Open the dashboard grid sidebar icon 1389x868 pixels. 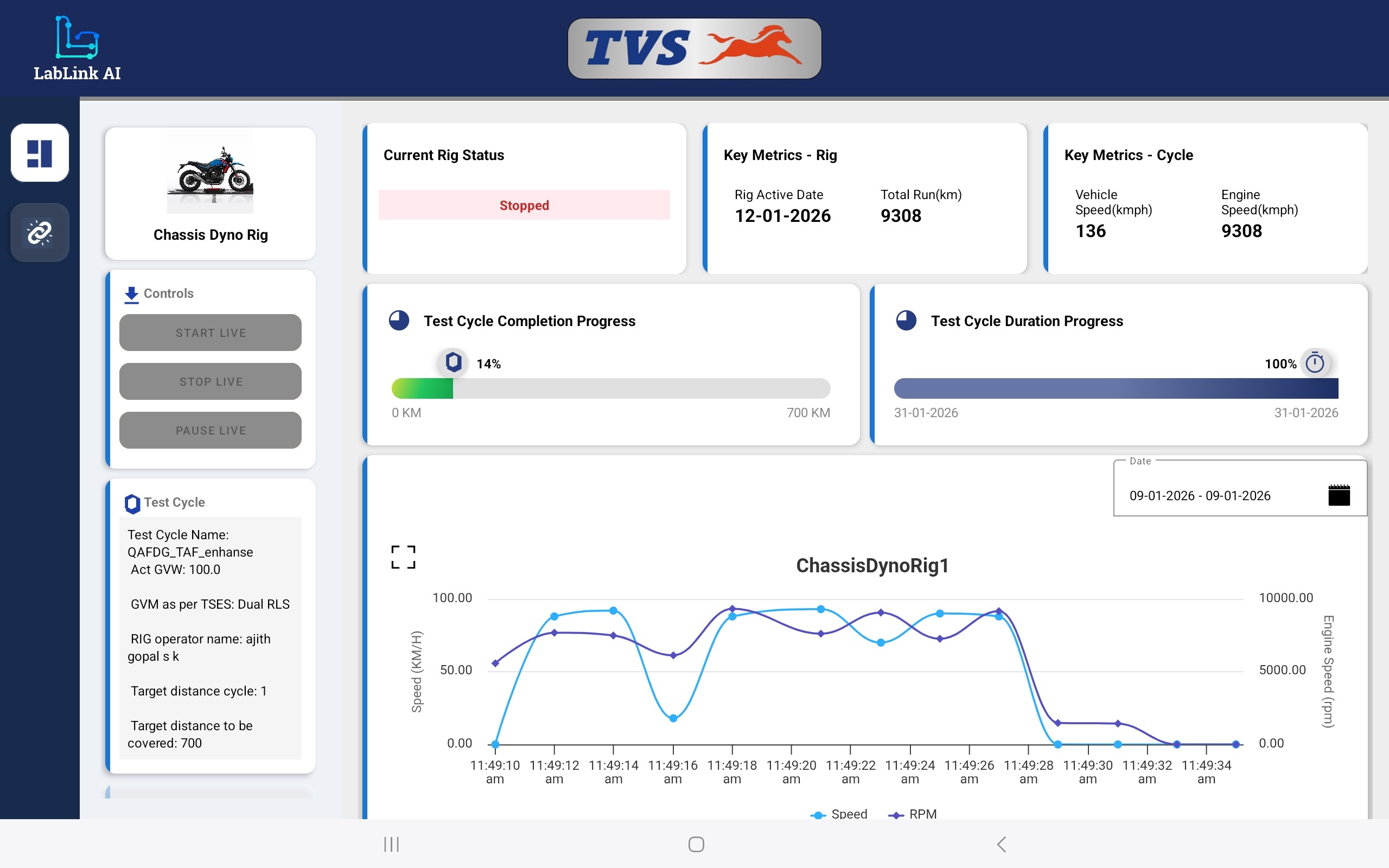[40, 154]
